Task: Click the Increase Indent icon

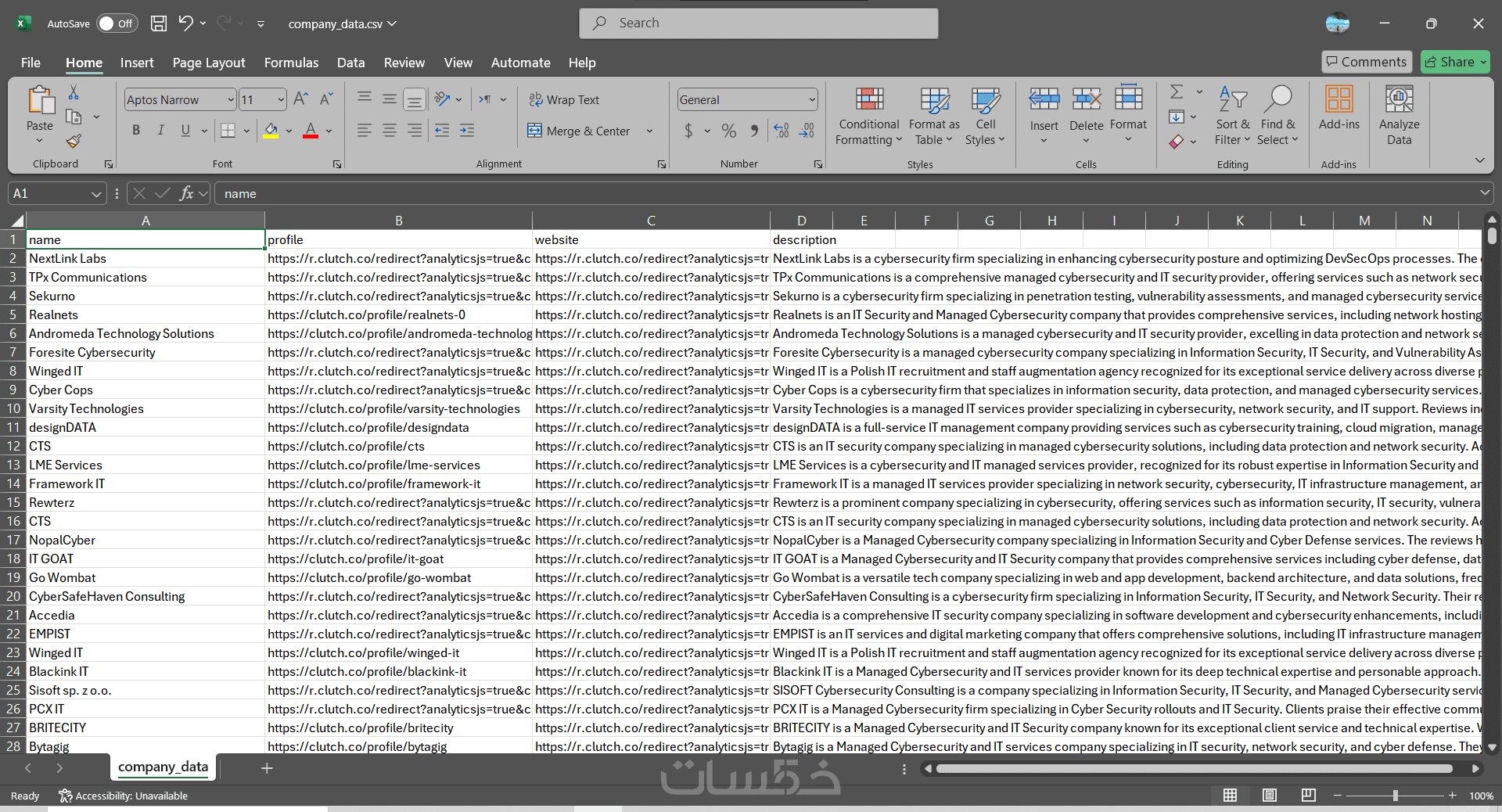Action: (467, 131)
